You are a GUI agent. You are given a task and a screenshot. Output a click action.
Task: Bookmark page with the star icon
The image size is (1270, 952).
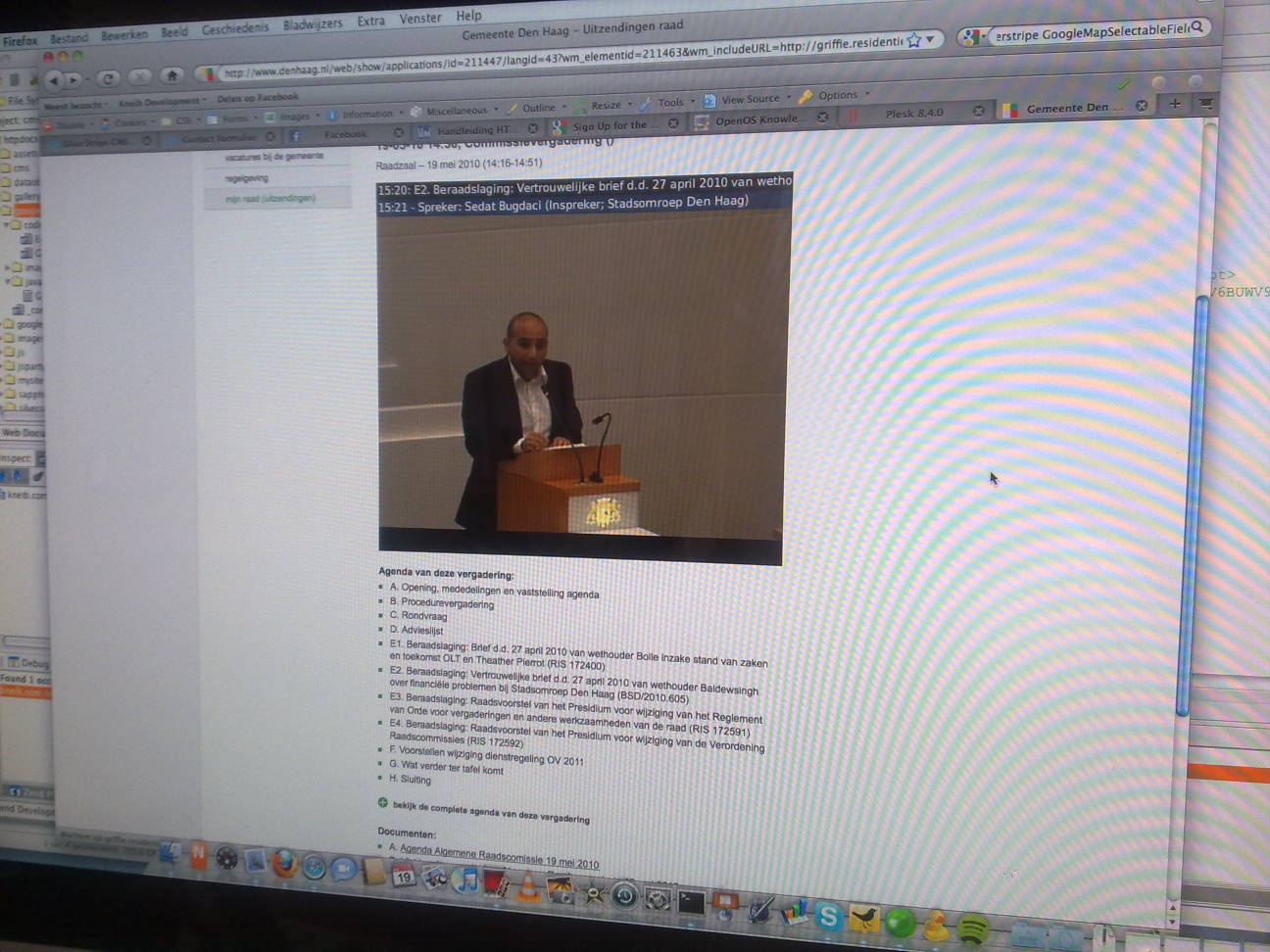913,40
